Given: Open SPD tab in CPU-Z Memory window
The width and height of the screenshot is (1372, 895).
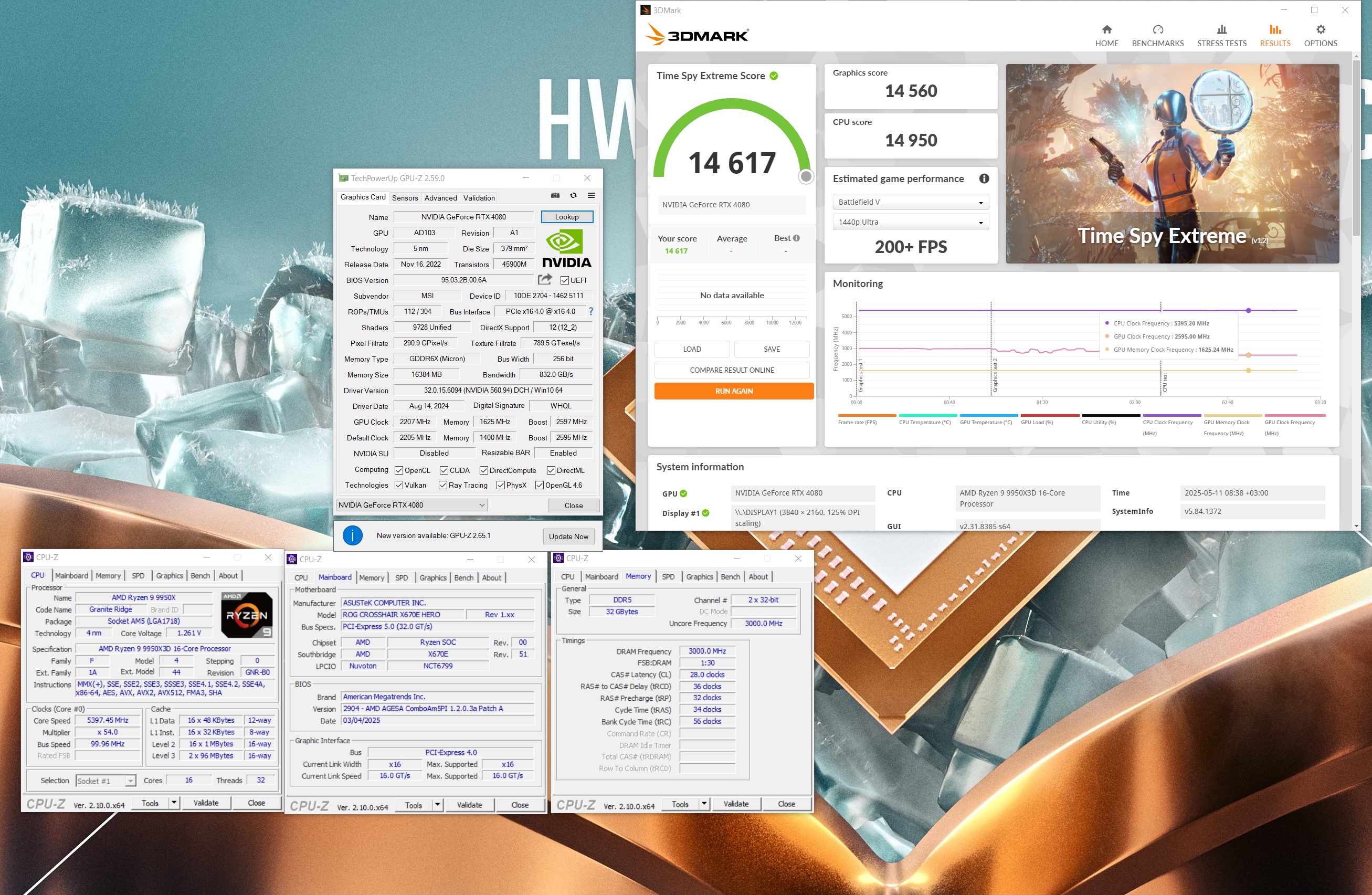Looking at the screenshot, I should point(668,577).
